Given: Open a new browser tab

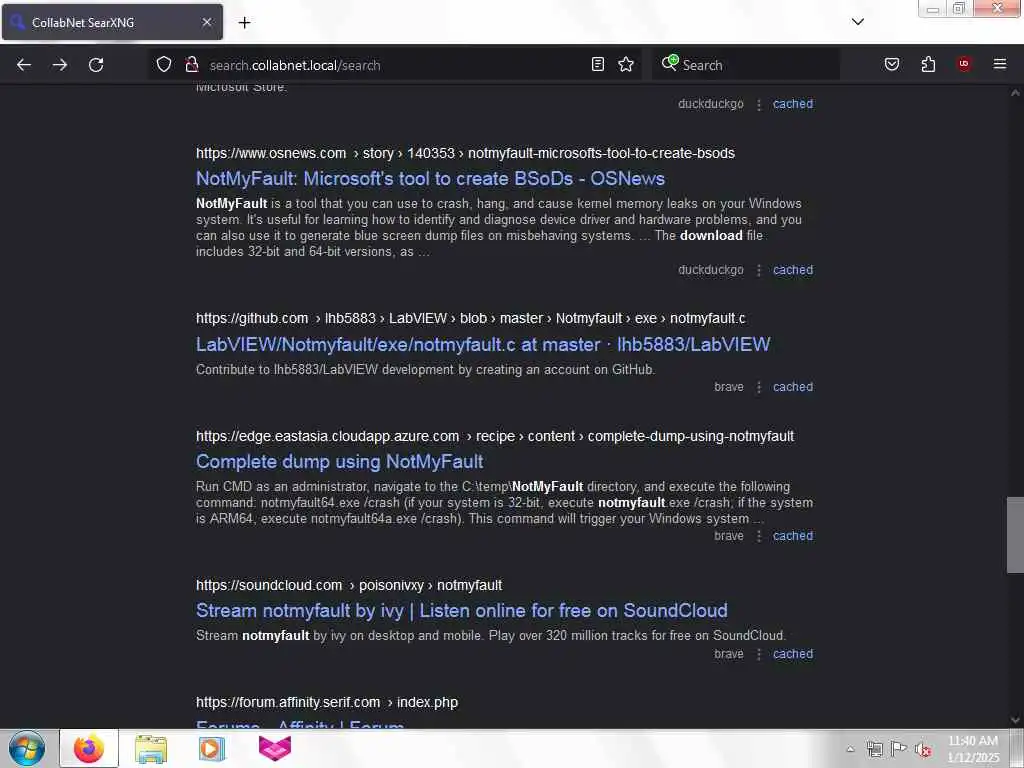Looking at the screenshot, I should click(x=244, y=23).
